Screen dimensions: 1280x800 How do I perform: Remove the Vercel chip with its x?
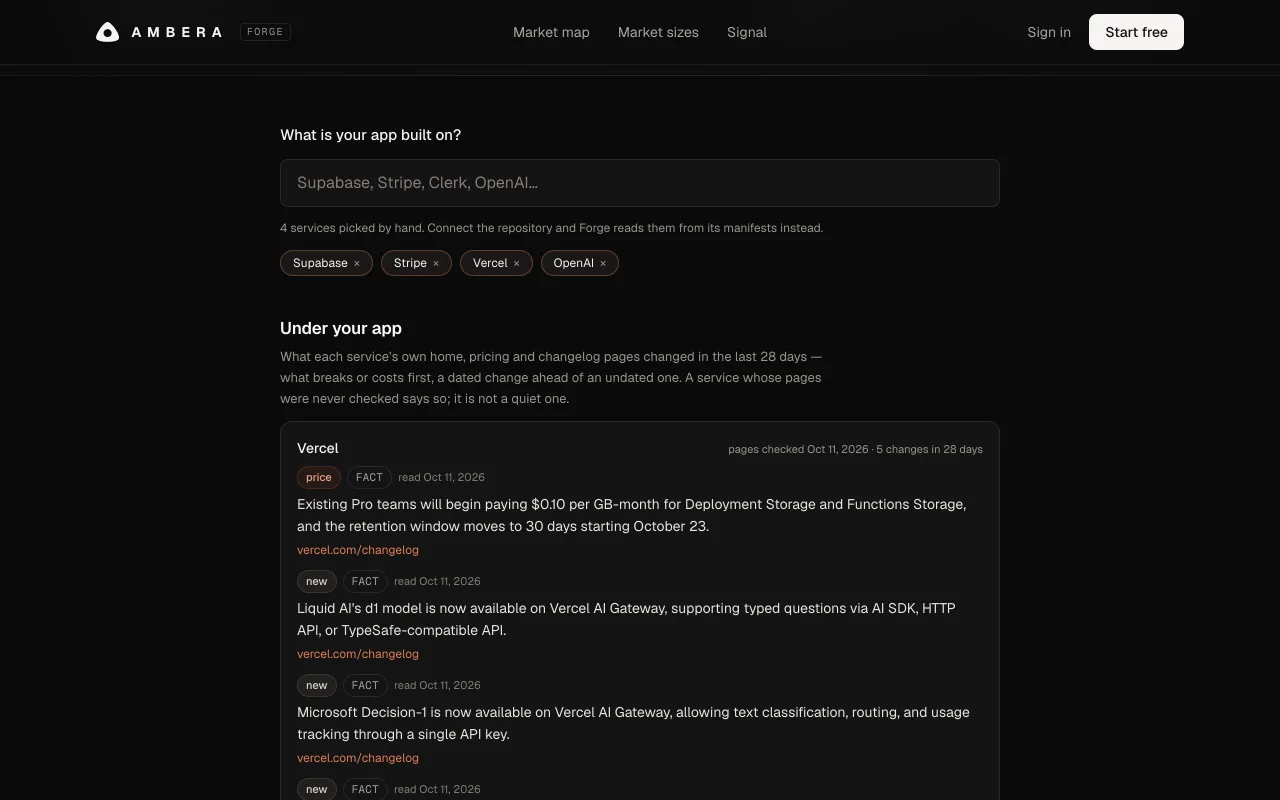517,263
